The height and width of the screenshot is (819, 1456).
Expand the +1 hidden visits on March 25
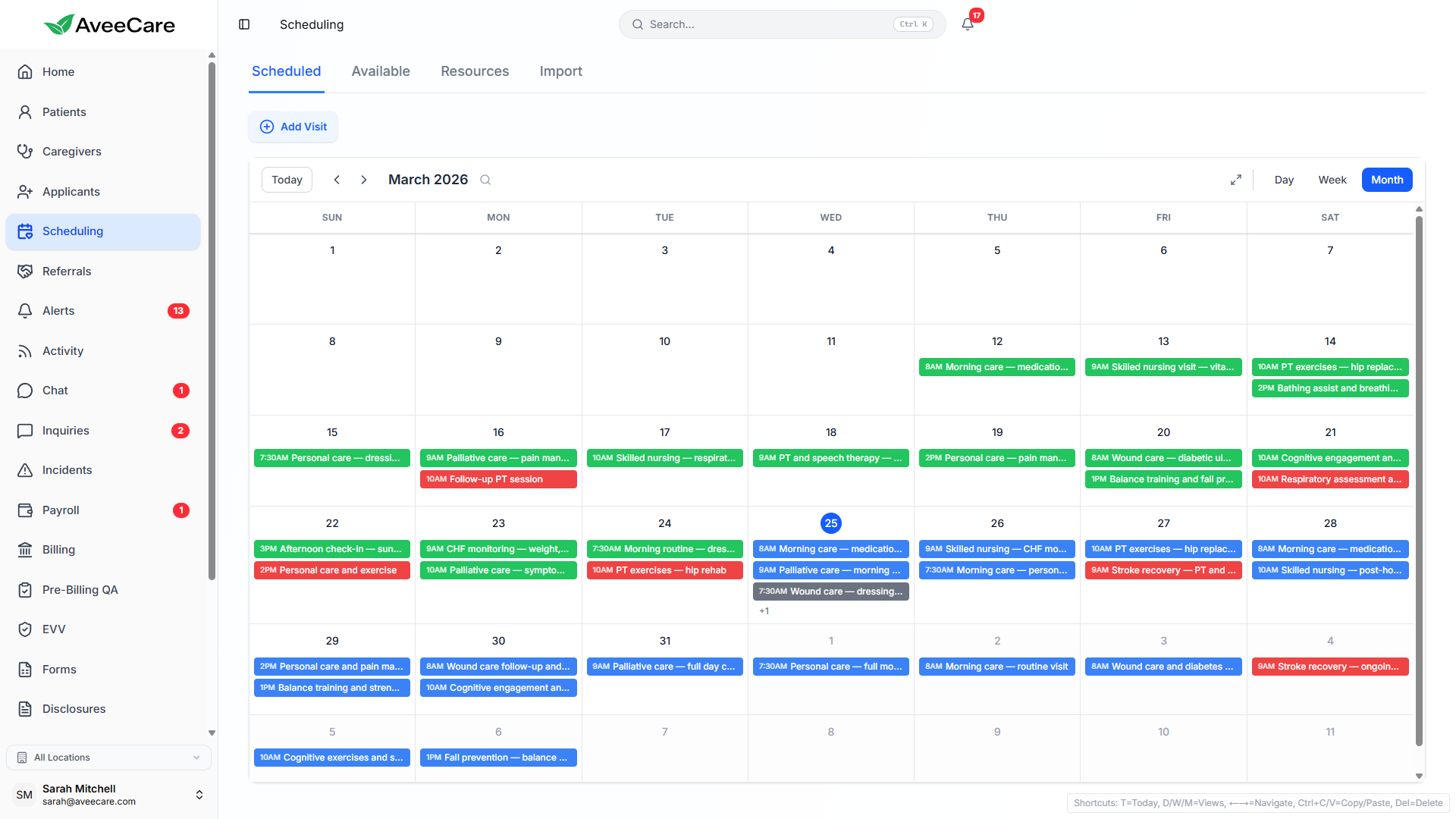coord(764,610)
